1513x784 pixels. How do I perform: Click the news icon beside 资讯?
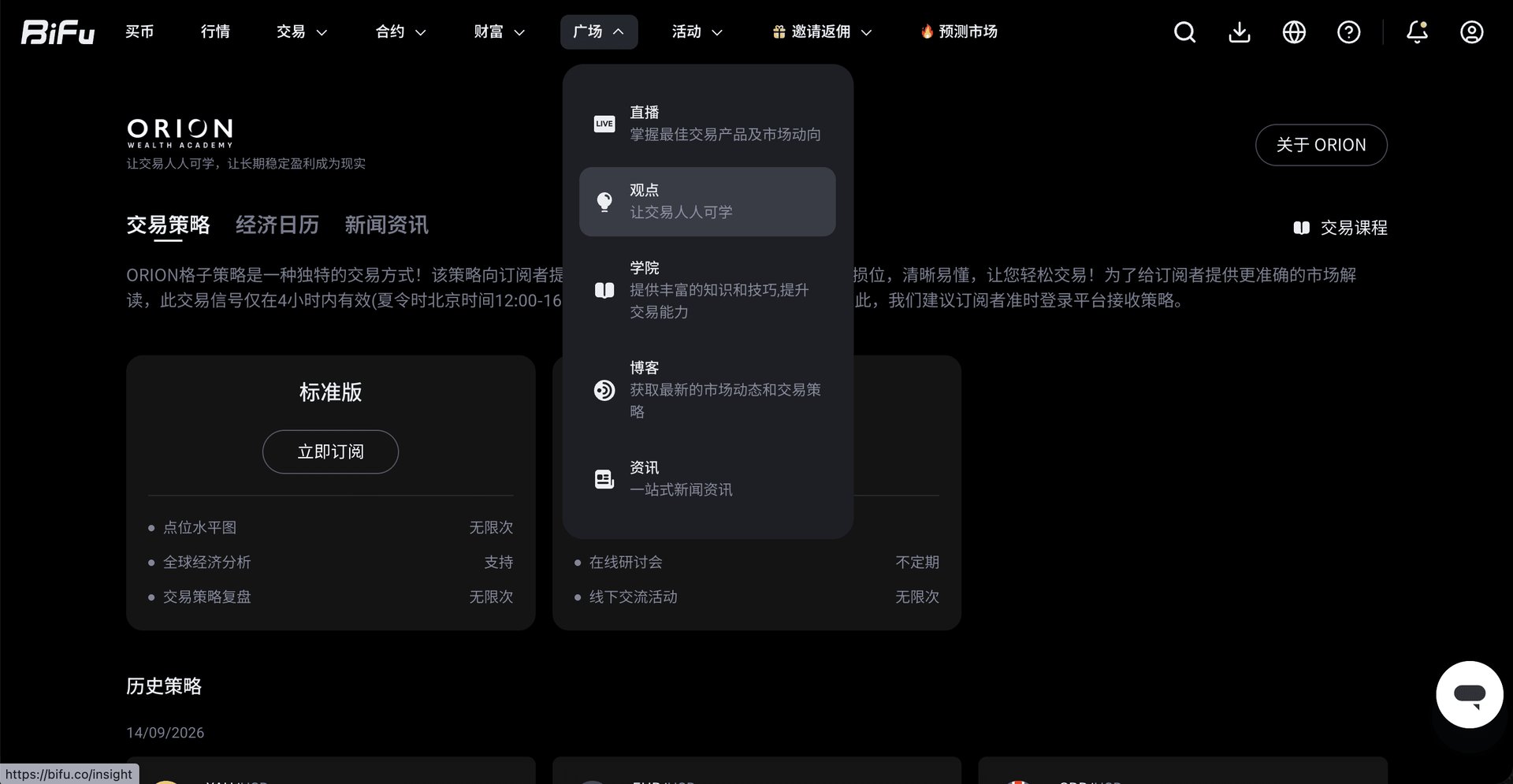tap(604, 479)
